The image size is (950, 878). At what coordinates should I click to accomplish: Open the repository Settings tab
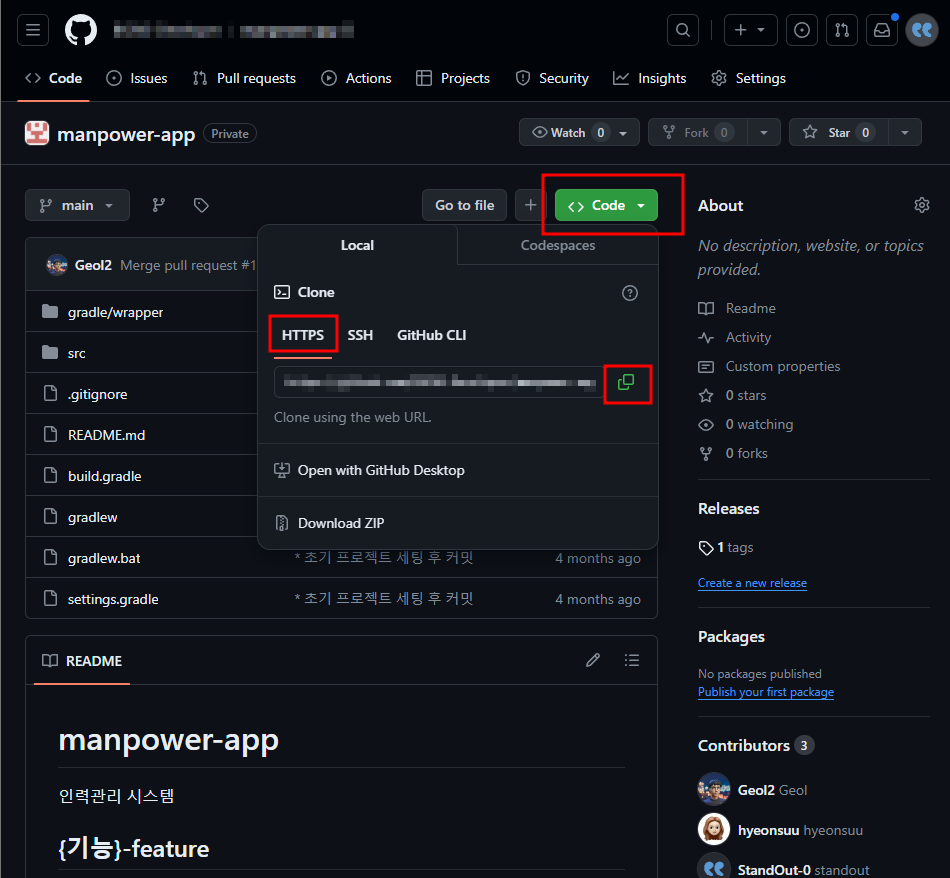tap(748, 78)
